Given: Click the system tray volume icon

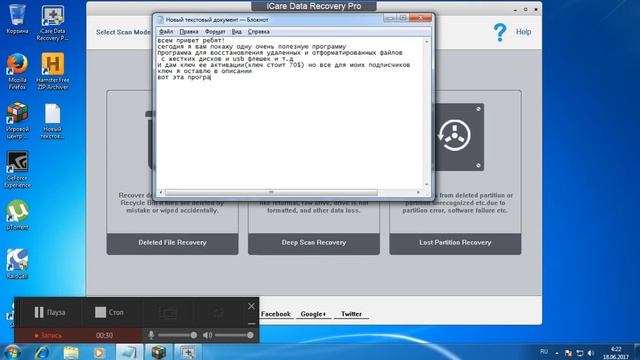Looking at the screenshot, I should click(591, 353).
